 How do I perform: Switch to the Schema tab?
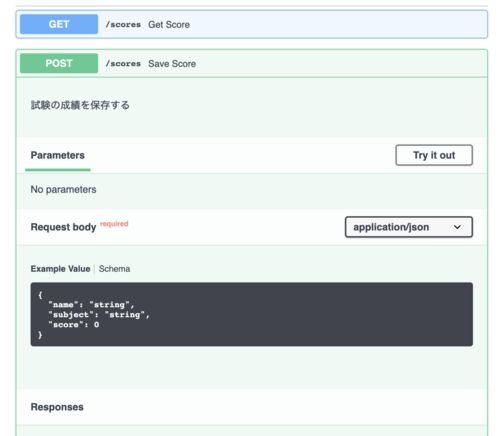point(114,269)
